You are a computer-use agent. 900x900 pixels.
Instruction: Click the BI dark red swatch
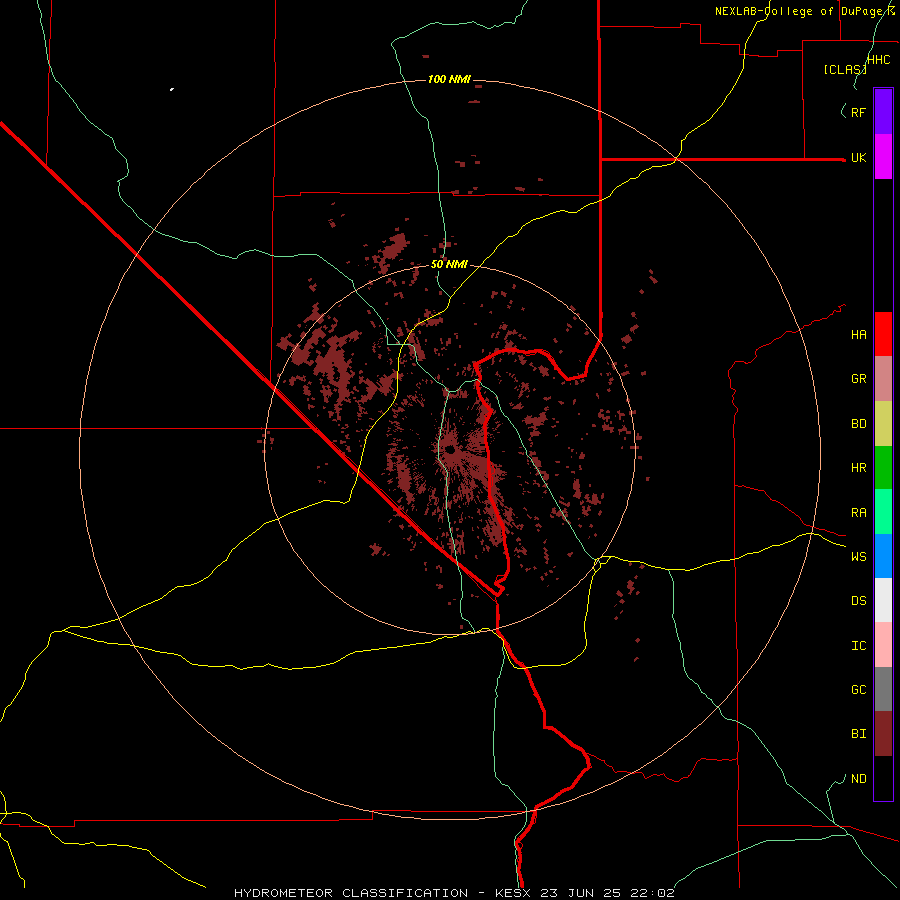[883, 734]
